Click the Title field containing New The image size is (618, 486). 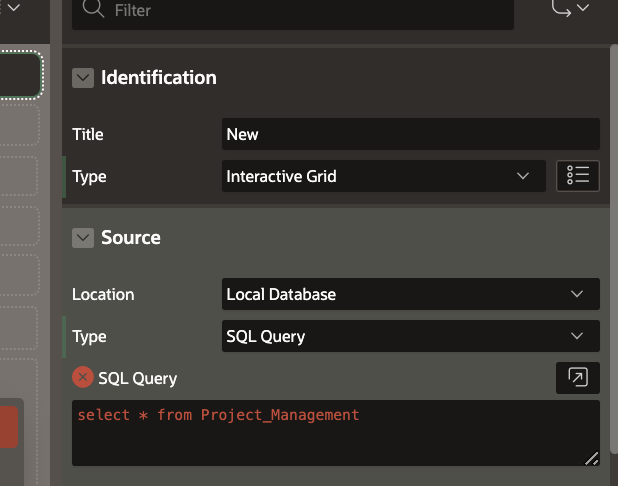point(411,134)
